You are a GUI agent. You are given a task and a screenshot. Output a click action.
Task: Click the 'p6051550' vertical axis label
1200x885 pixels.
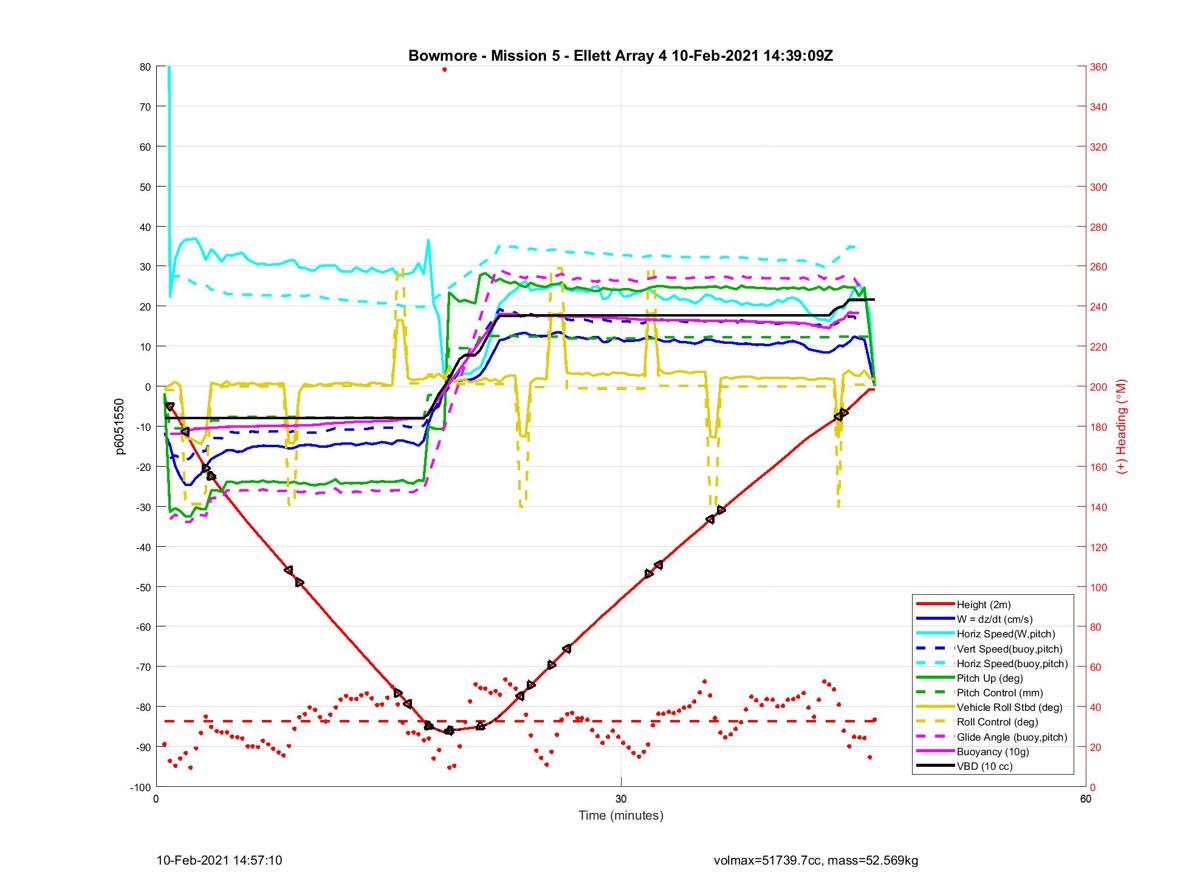pos(122,426)
